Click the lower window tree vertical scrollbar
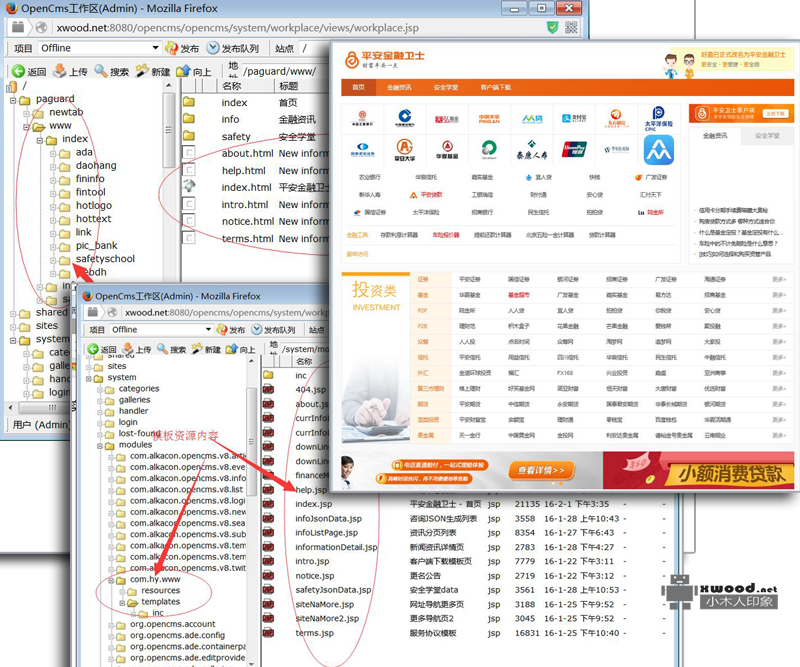This screenshot has width=800, height=667. coord(252,441)
